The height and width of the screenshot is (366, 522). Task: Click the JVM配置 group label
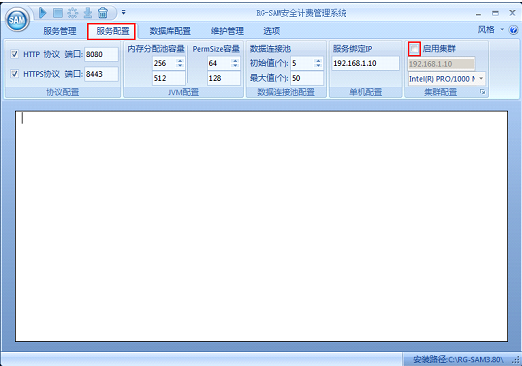tap(183, 92)
